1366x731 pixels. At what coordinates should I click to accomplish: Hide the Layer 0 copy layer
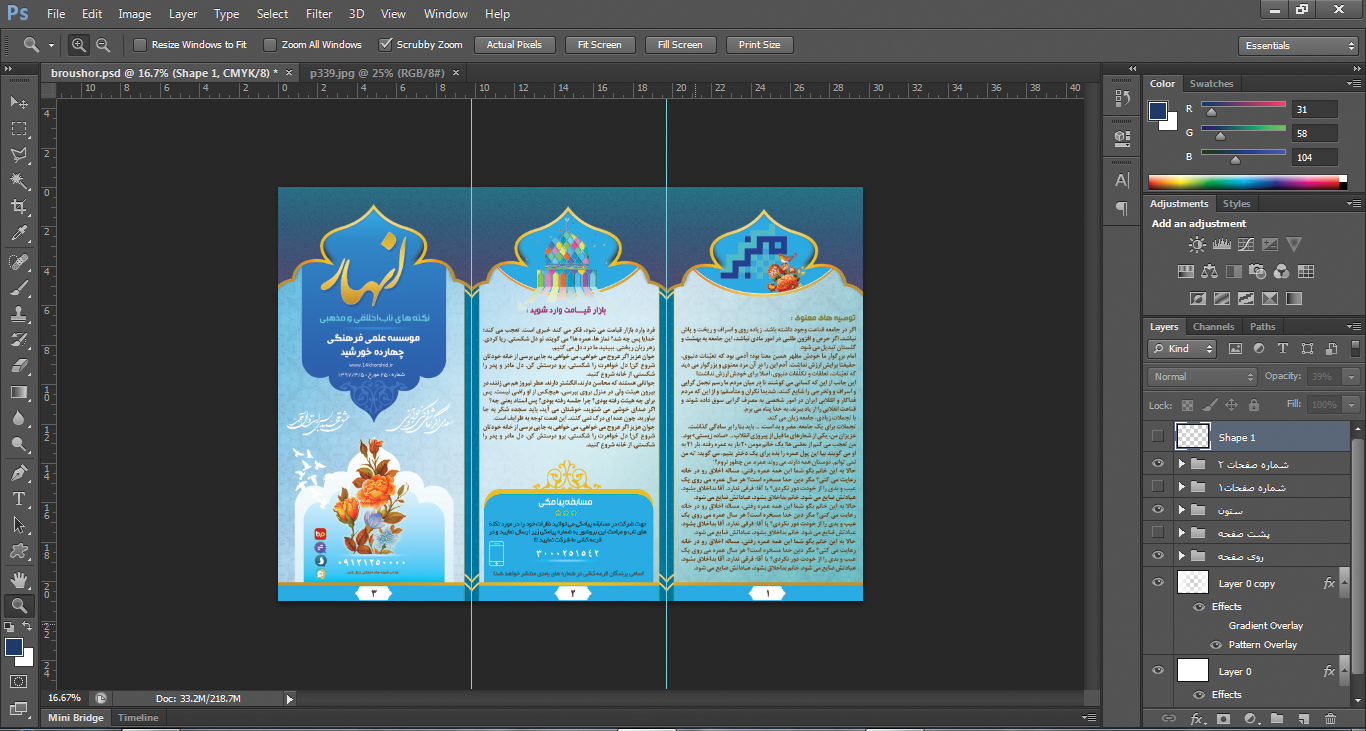pyautogui.click(x=1158, y=583)
